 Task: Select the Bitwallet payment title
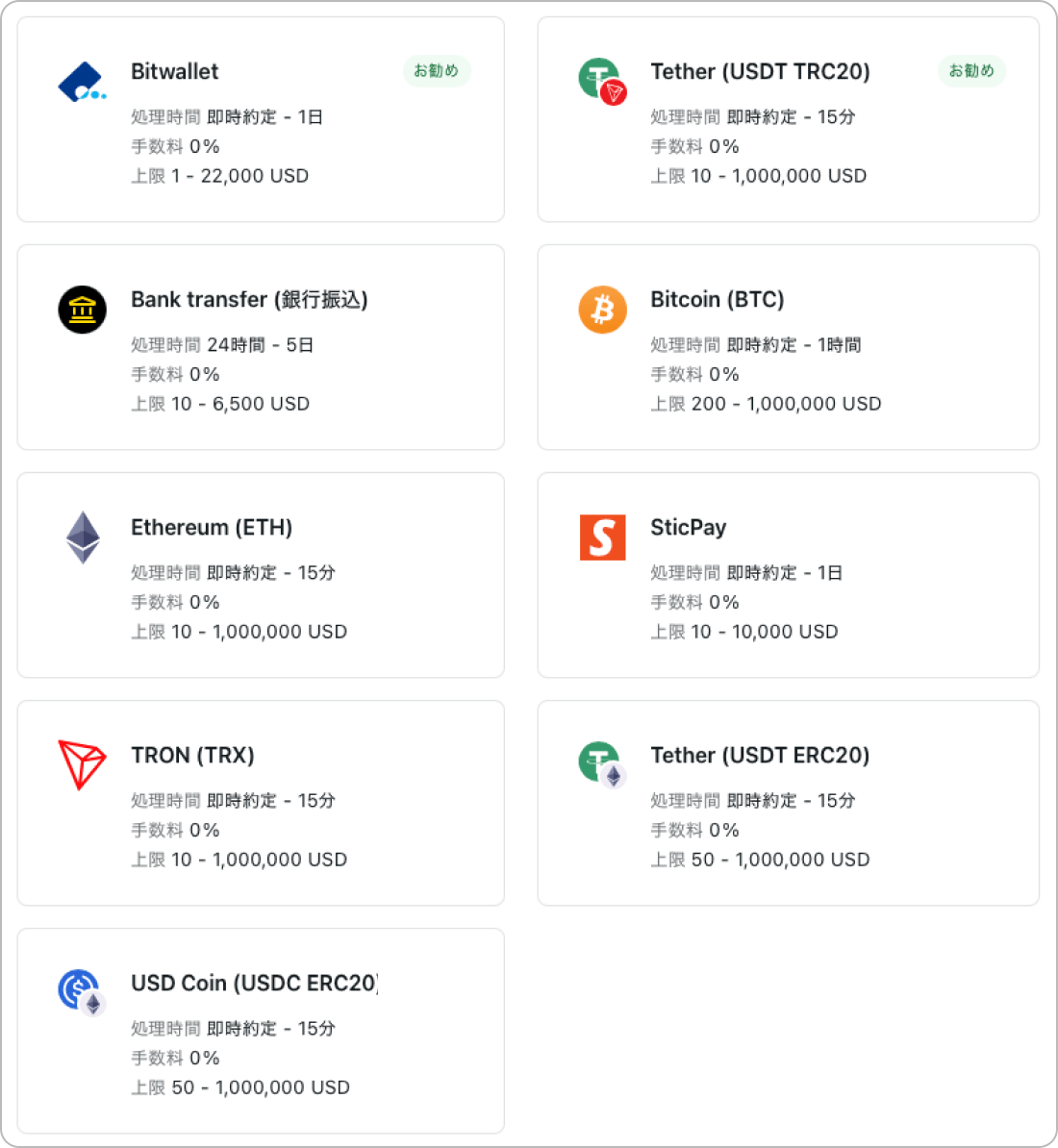[x=174, y=72]
